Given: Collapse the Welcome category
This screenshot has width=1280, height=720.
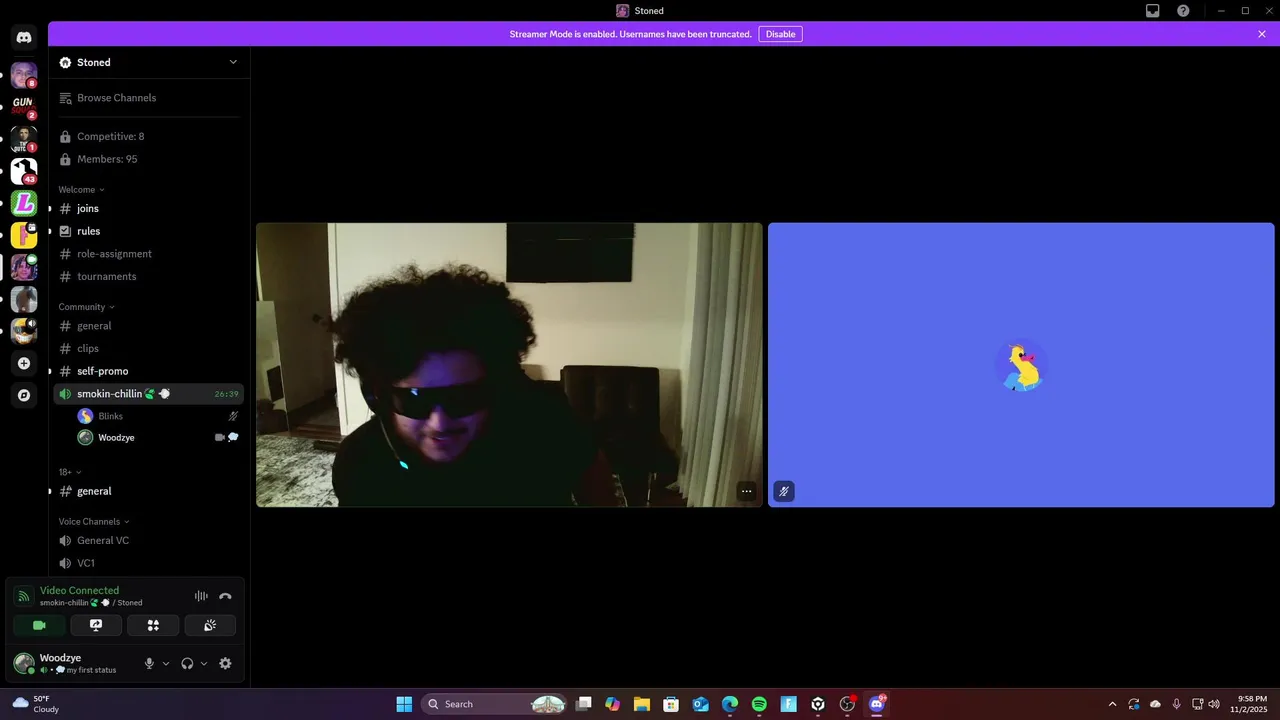Looking at the screenshot, I should pos(81,189).
